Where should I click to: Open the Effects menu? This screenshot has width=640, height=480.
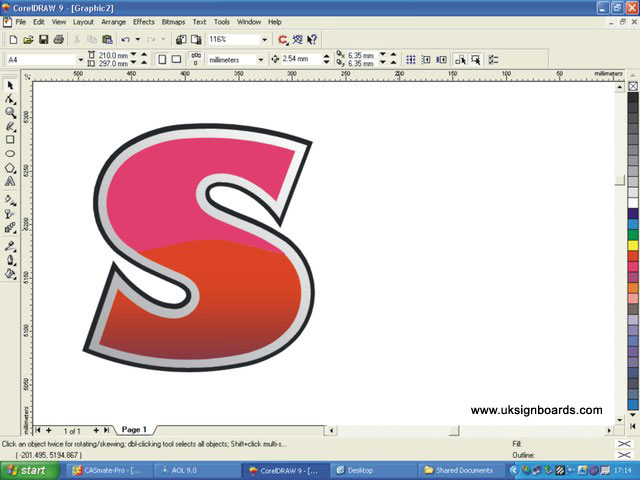[144, 21]
